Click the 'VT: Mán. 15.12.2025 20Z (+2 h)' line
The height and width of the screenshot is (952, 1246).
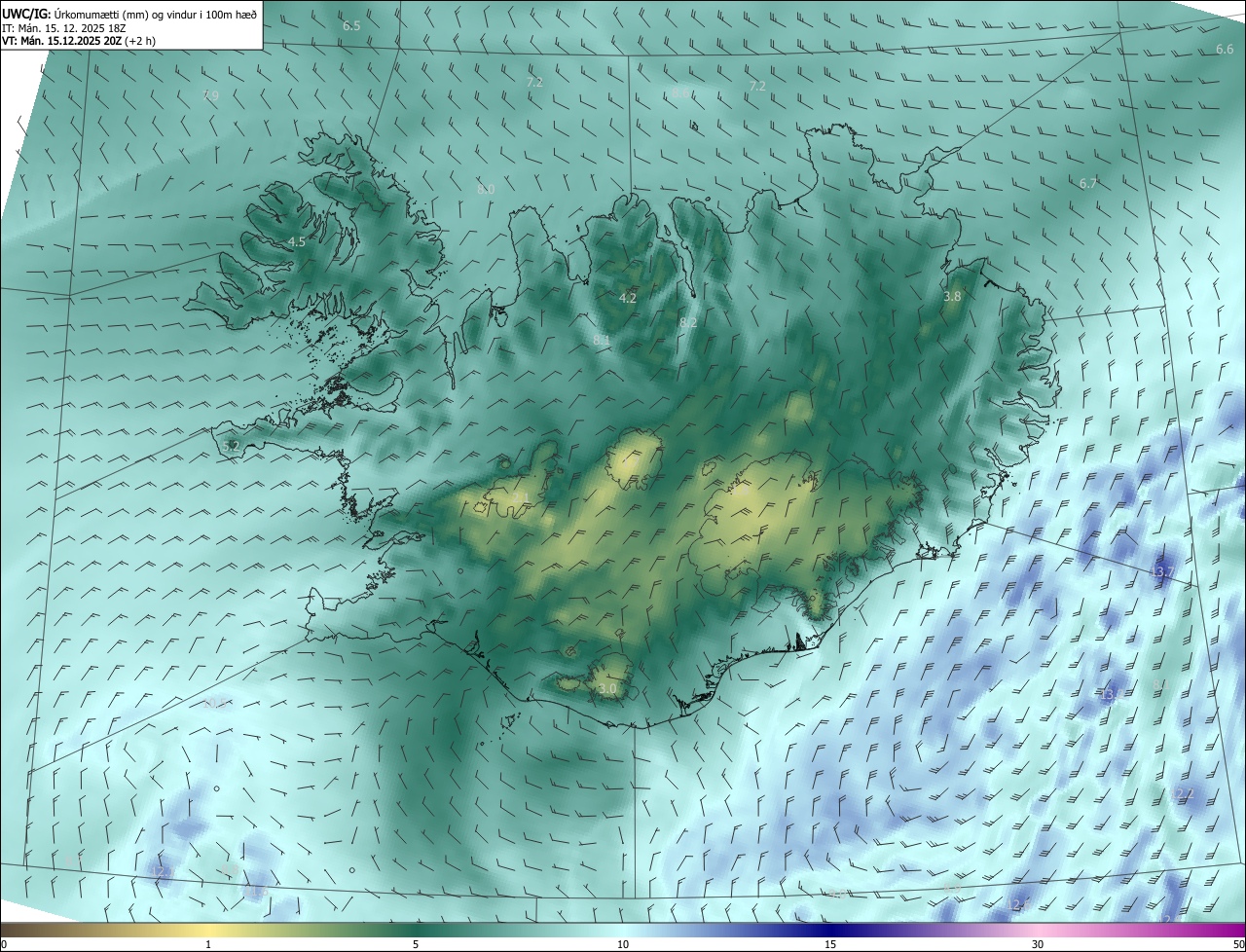[x=79, y=41]
